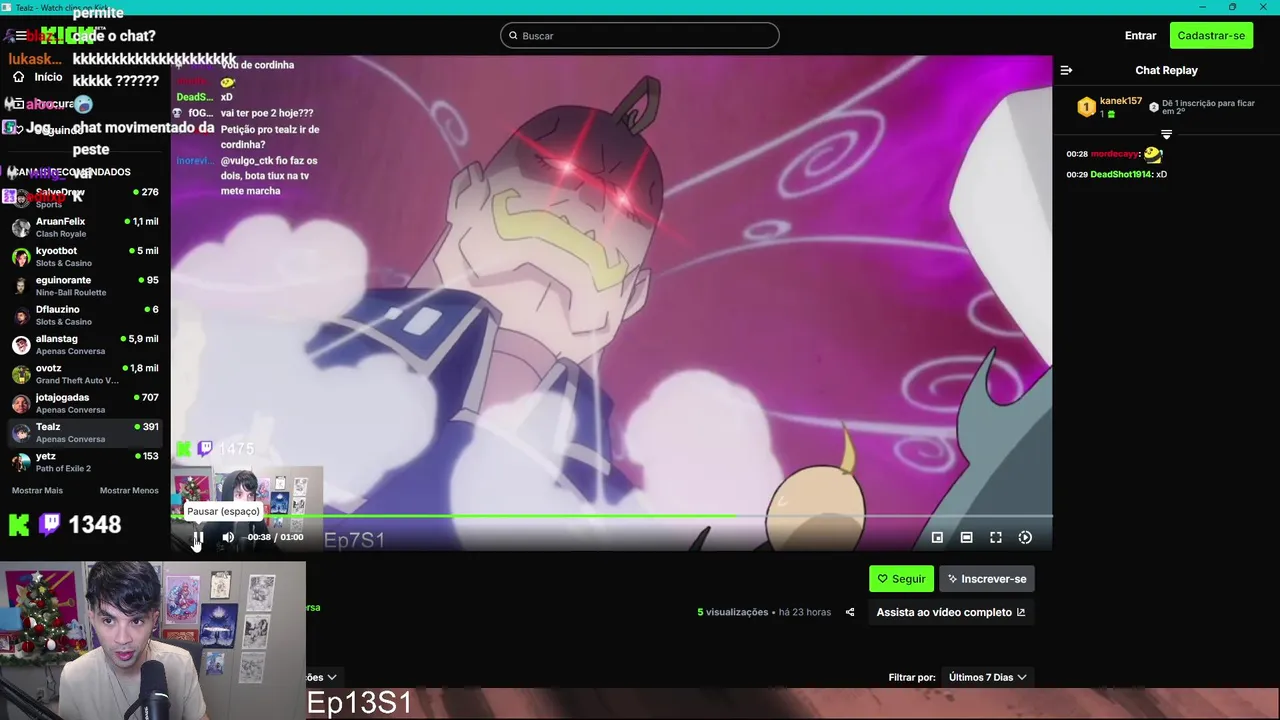Click the Chat Replay header title

pyautogui.click(x=1166, y=70)
